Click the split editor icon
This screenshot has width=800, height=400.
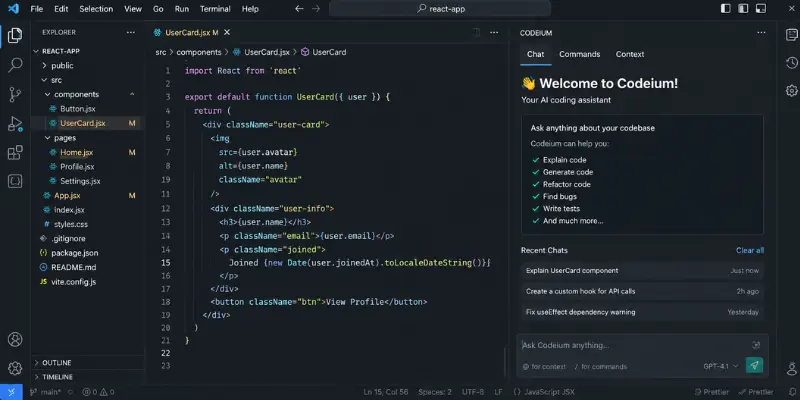click(x=477, y=32)
